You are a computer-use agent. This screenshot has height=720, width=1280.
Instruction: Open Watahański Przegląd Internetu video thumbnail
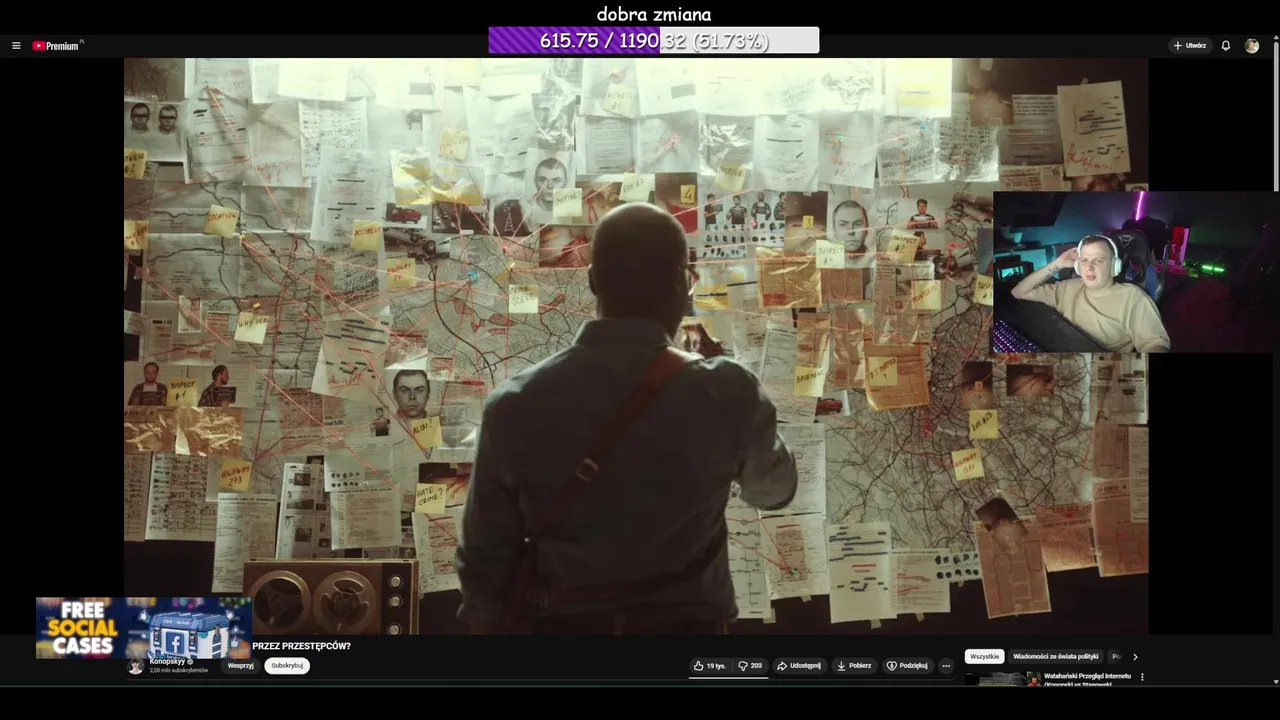1003,679
